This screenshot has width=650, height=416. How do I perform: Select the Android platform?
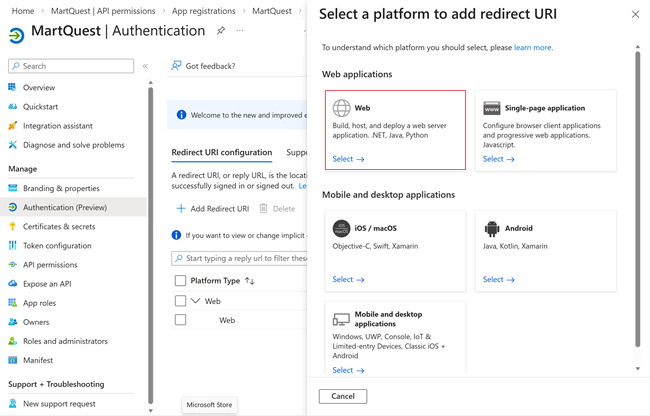499,280
